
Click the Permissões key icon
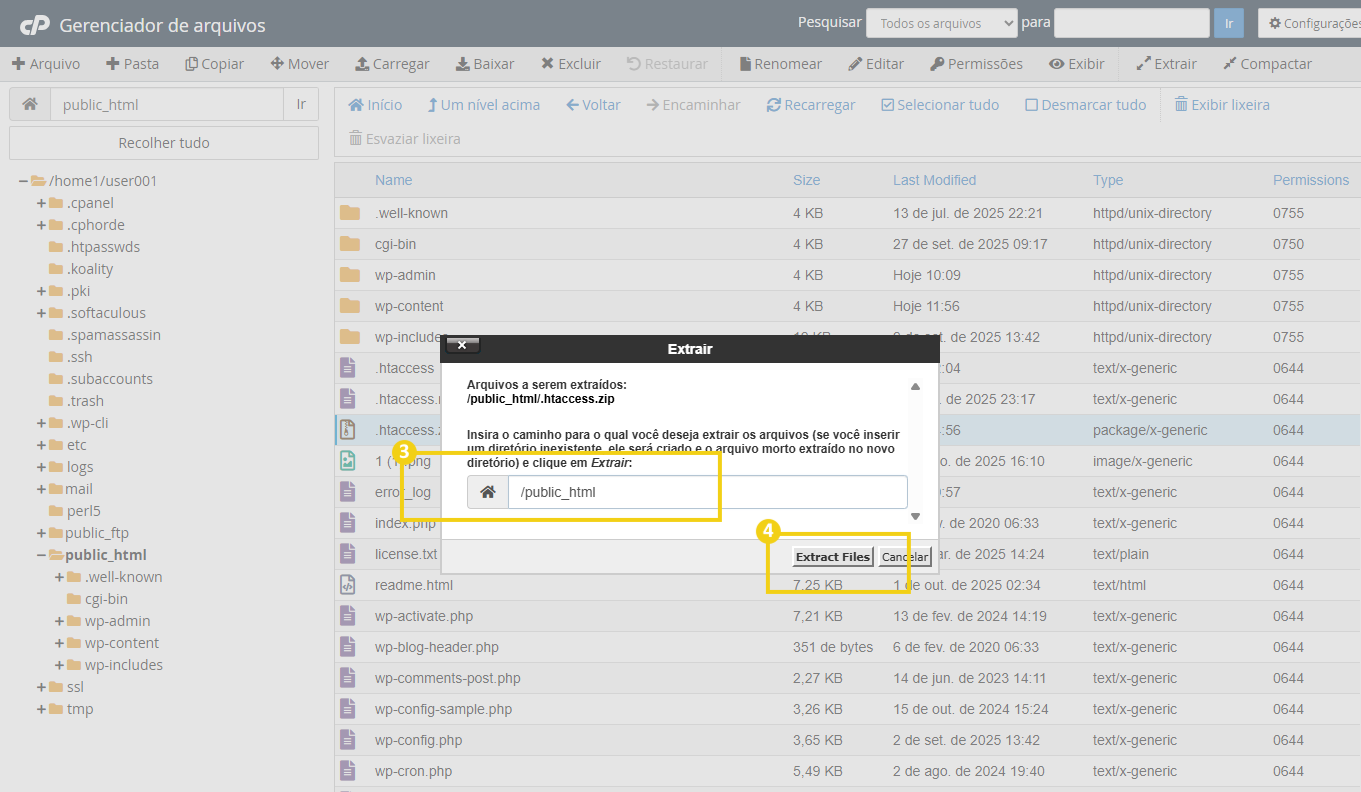click(x=937, y=64)
